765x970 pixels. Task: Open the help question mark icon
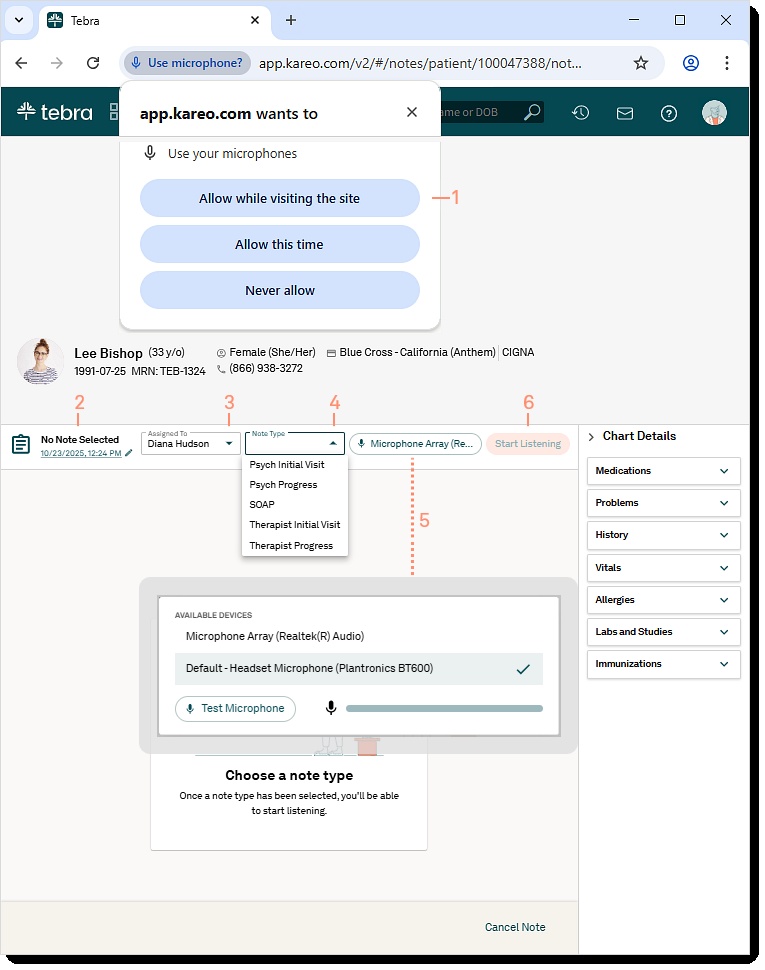coord(669,113)
